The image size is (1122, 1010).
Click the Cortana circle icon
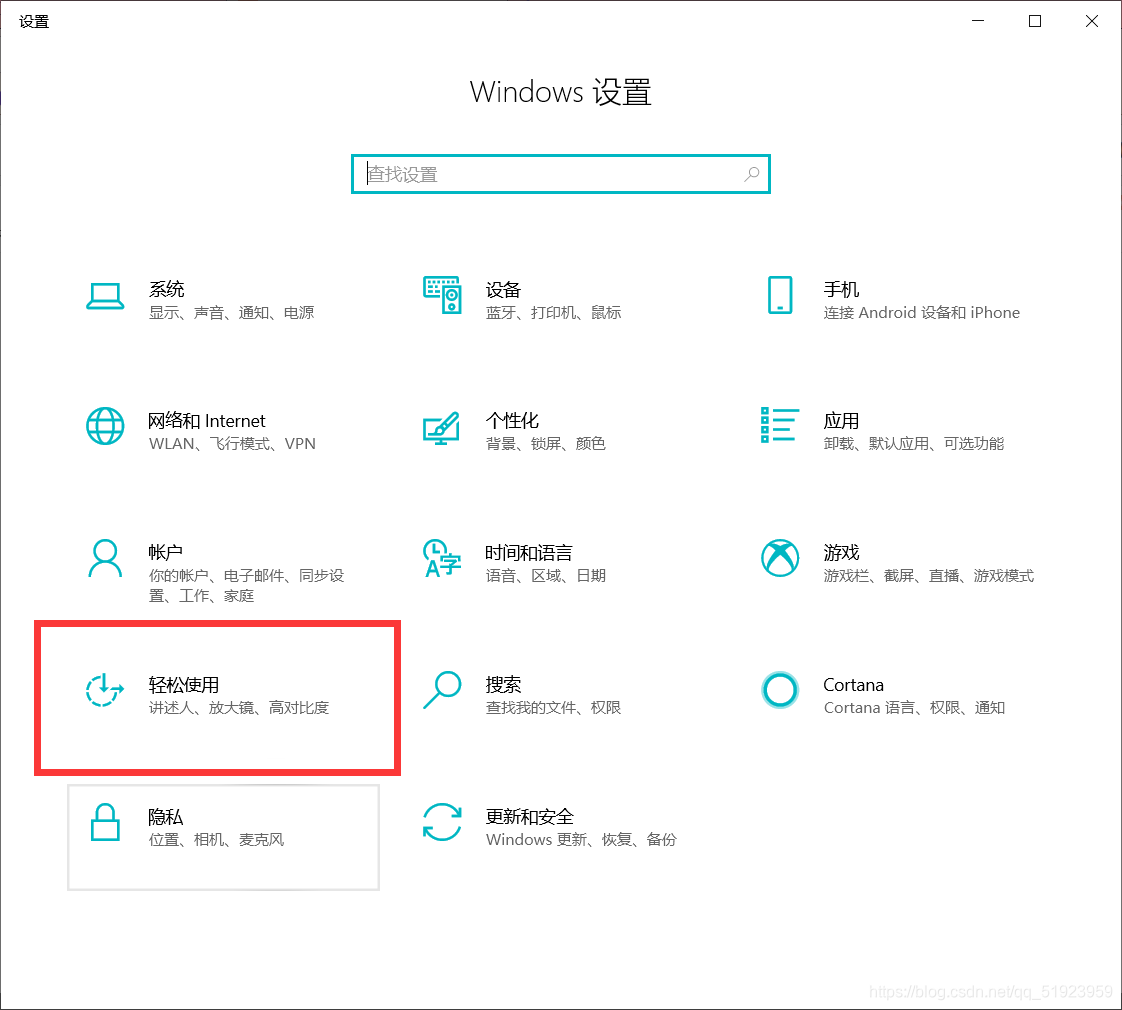780,690
